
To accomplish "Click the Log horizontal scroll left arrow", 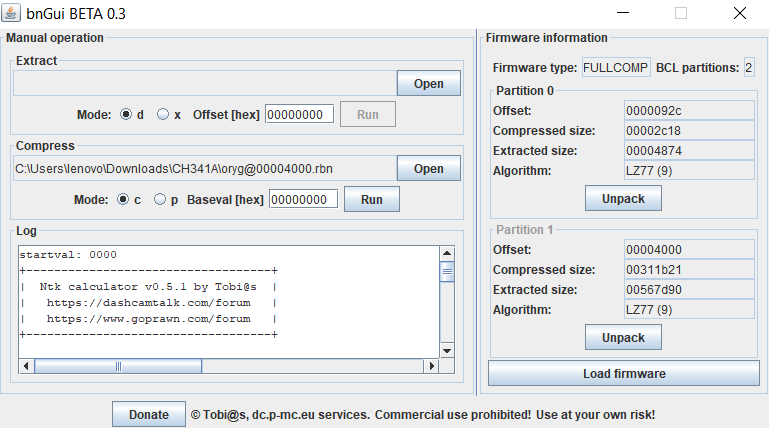I will pyautogui.click(x=25, y=366).
